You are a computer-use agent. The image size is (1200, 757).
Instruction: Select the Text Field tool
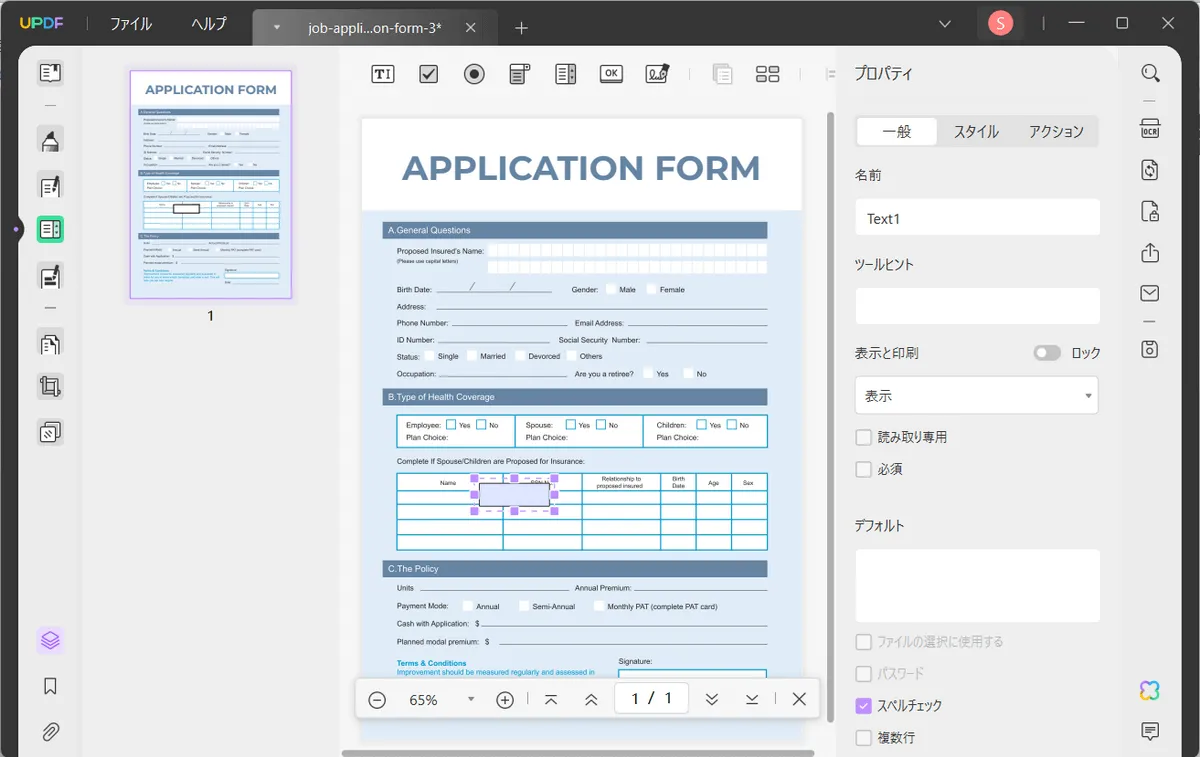(383, 74)
